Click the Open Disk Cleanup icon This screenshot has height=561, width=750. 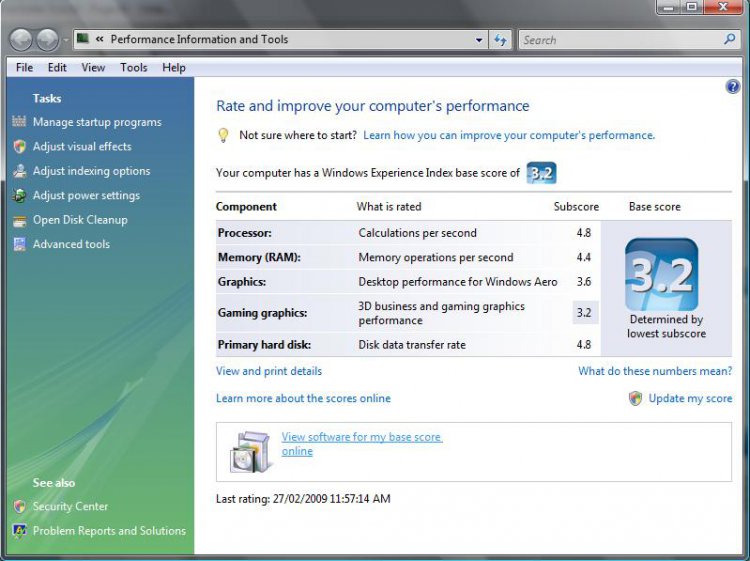(20, 220)
